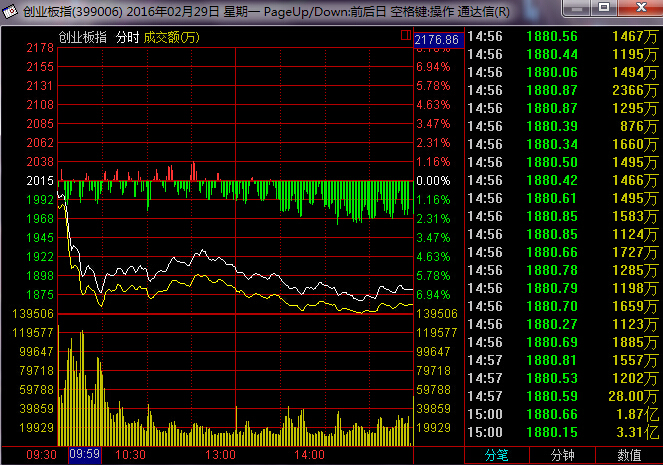The height and width of the screenshot is (465, 663).
Task: Click the 2176.86 price box at top right
Action: (438, 40)
